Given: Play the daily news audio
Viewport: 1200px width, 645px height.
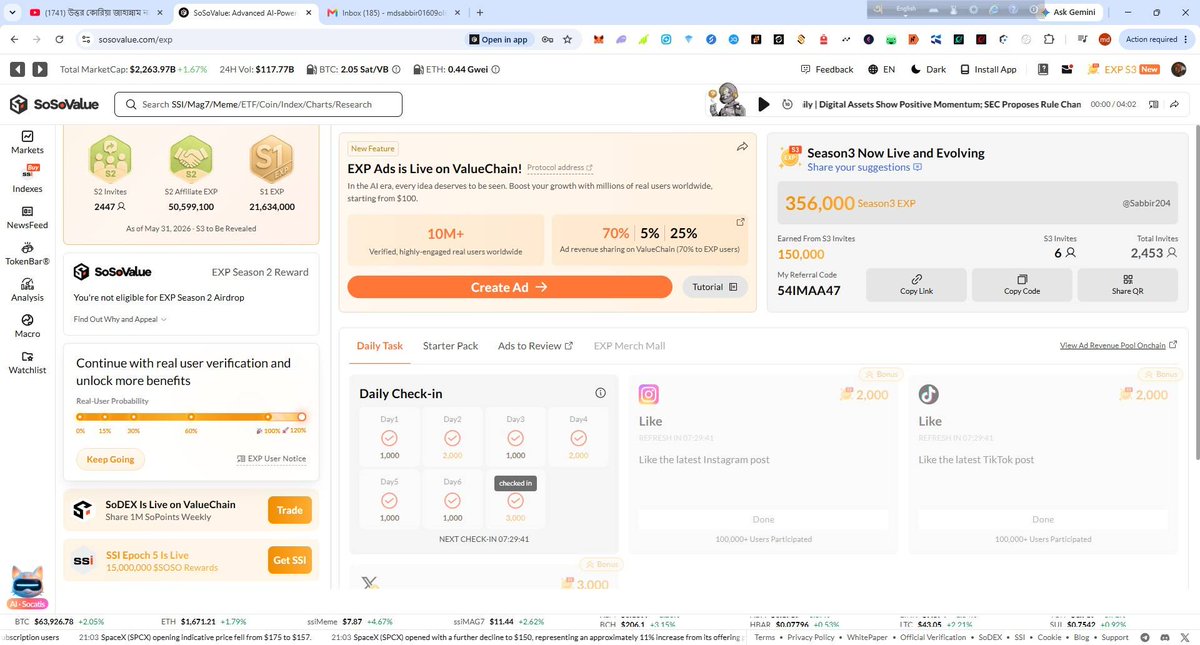Looking at the screenshot, I should click(x=764, y=104).
